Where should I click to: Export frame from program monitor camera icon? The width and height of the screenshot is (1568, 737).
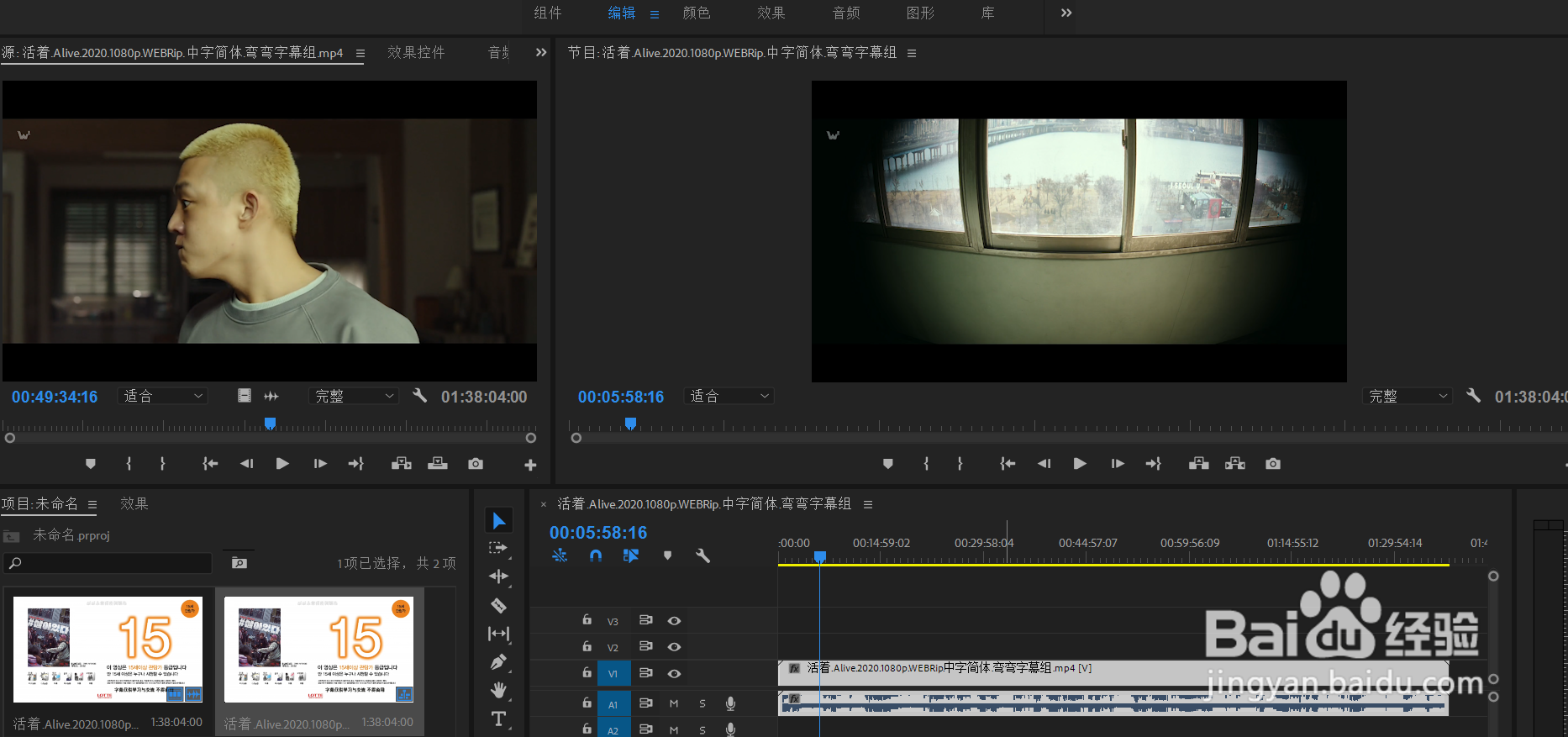tap(1273, 464)
